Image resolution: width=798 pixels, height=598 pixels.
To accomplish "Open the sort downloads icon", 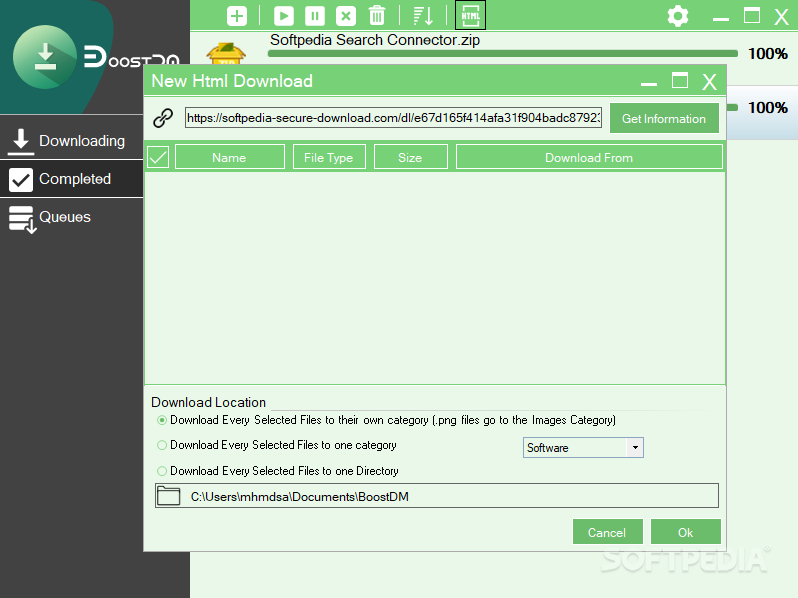I will pyautogui.click(x=423, y=16).
